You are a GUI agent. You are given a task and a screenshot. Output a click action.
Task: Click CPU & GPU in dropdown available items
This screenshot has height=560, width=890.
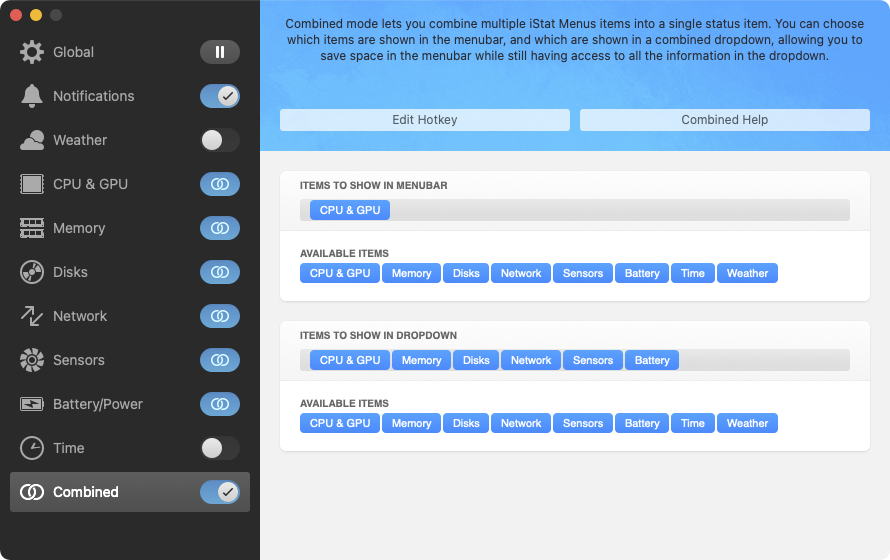340,423
